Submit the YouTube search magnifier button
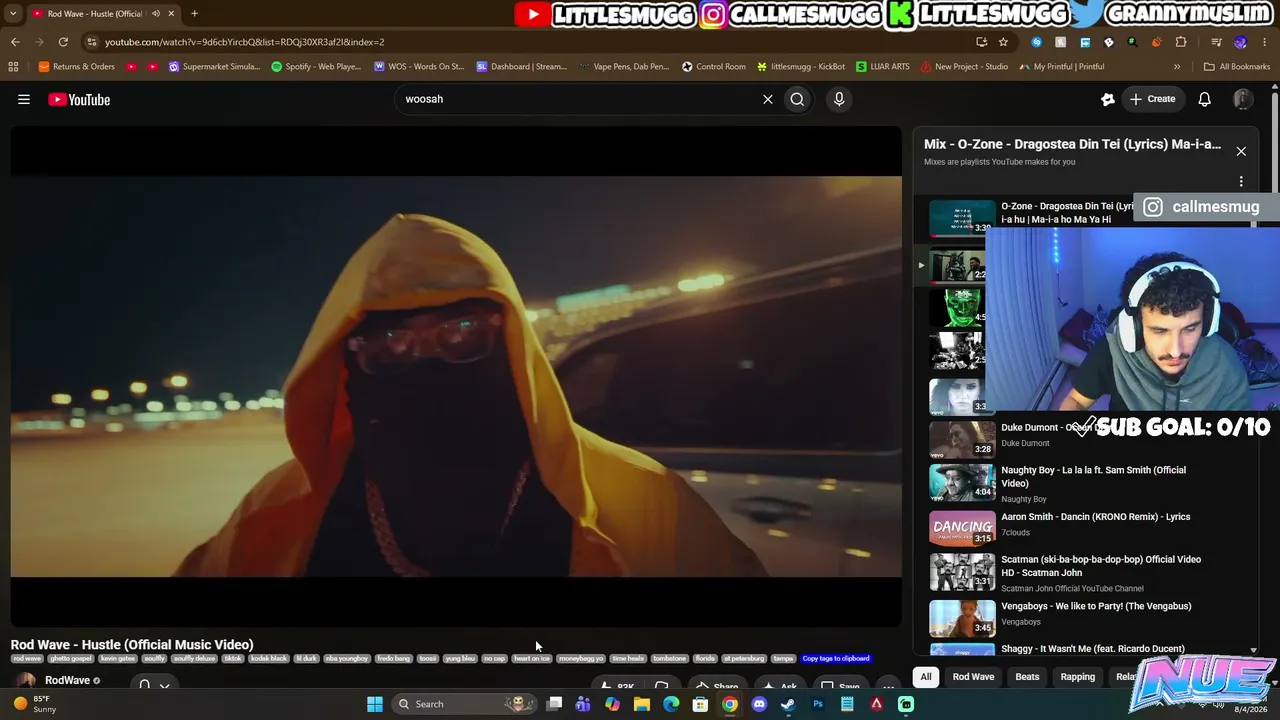The image size is (1280, 720). [797, 99]
